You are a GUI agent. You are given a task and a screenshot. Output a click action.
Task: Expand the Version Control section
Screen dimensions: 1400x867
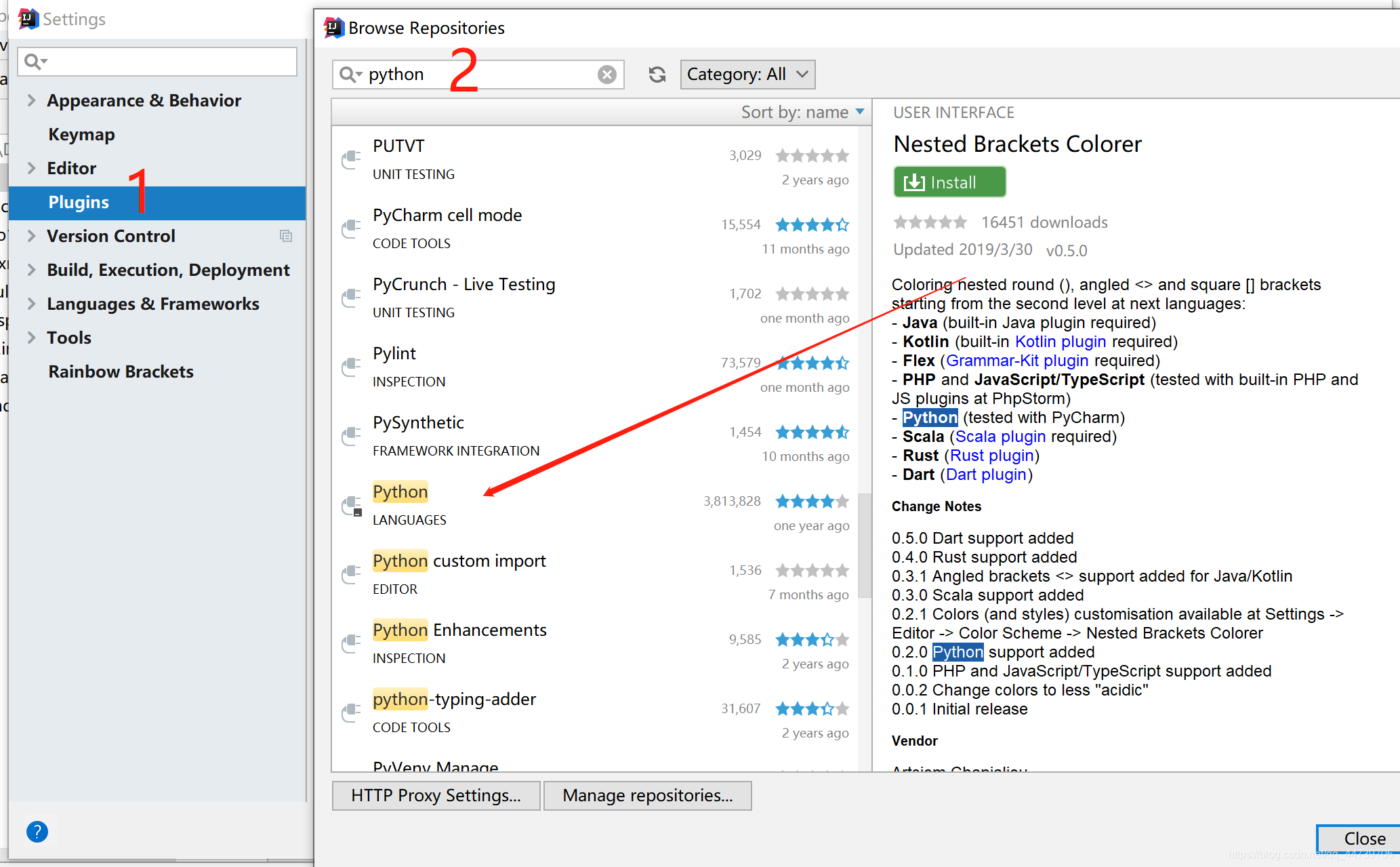[x=31, y=236]
